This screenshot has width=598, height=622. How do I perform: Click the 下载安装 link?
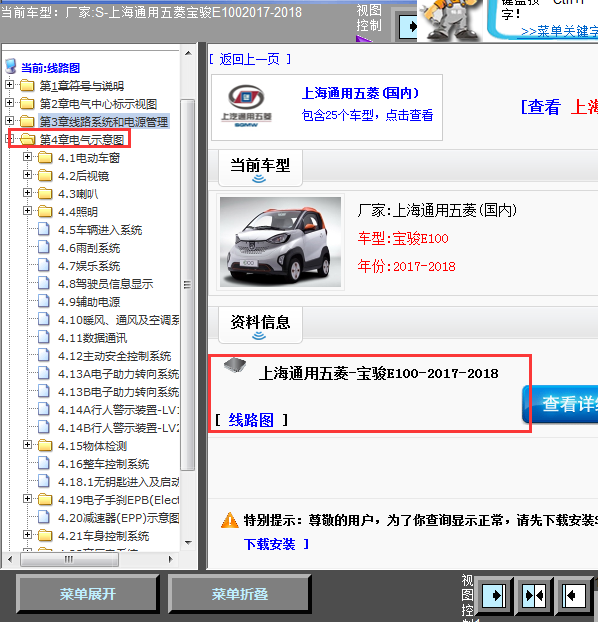coord(269,544)
